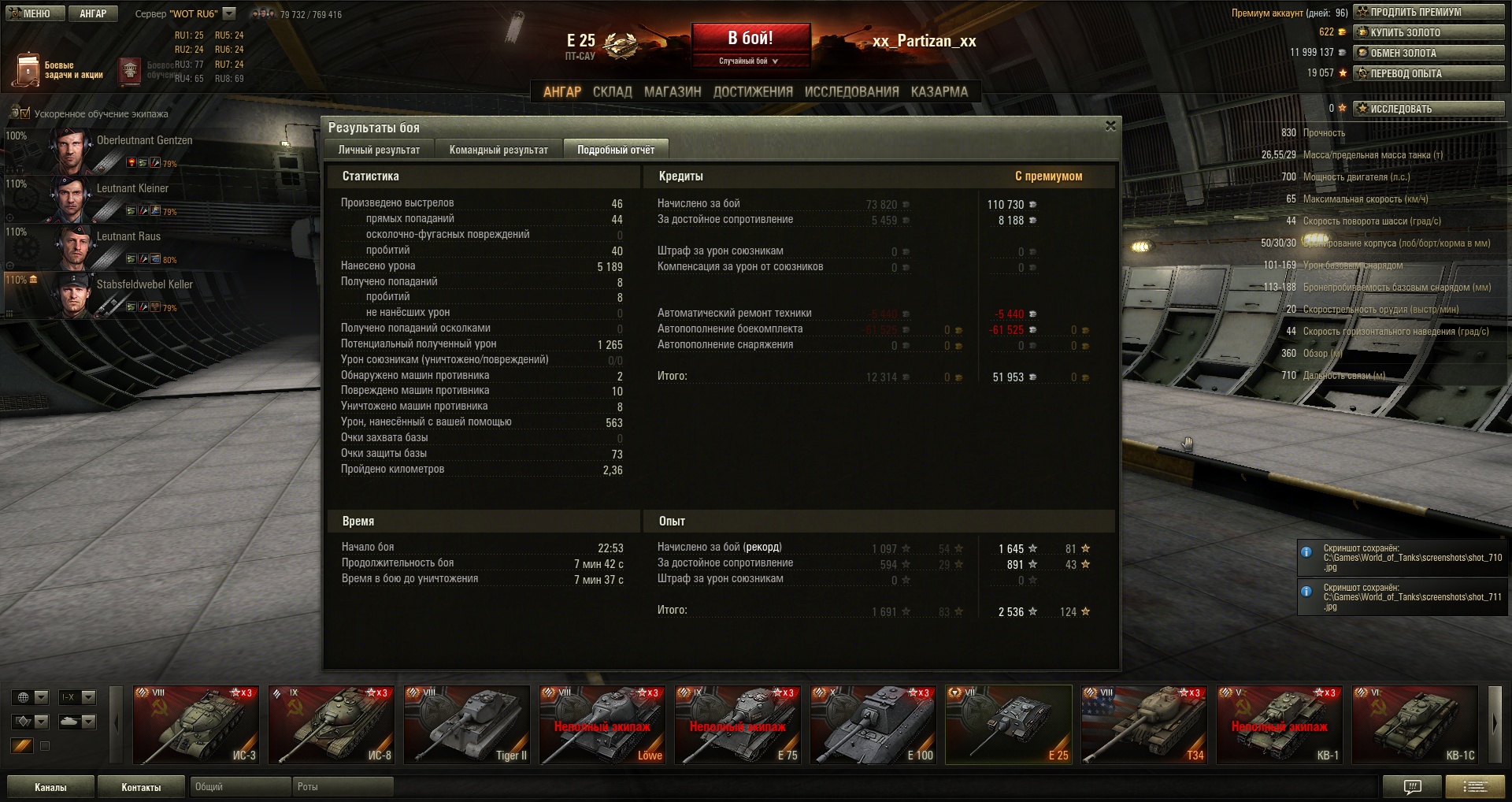Click the КУПИТЬ ЗОЛОТО button

(x=1429, y=32)
